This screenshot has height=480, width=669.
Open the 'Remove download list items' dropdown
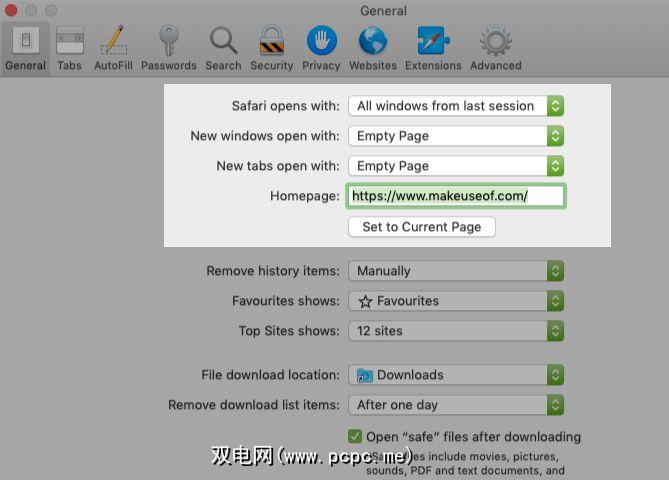point(456,404)
